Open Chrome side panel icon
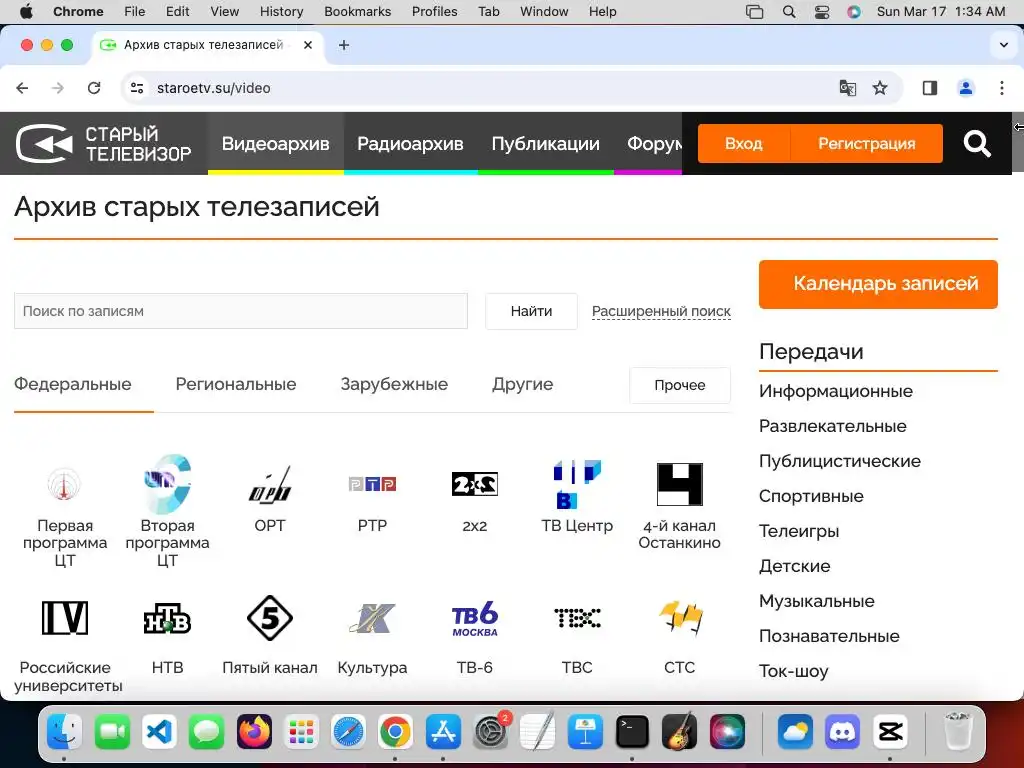 coord(930,88)
